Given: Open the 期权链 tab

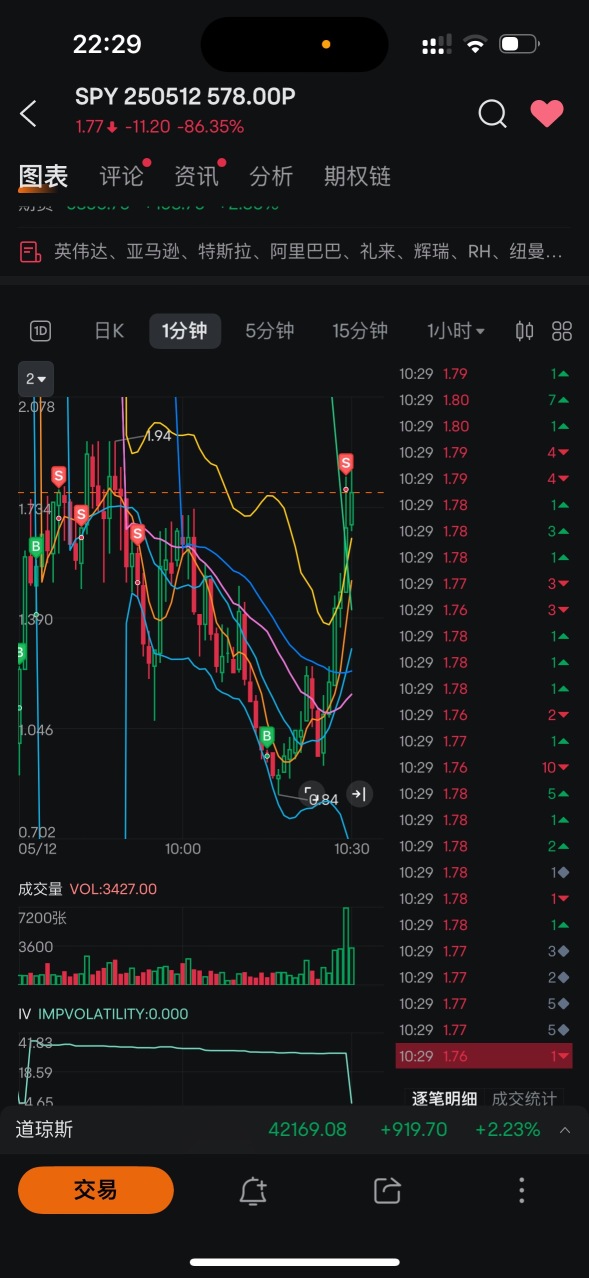Looking at the screenshot, I should (357, 177).
